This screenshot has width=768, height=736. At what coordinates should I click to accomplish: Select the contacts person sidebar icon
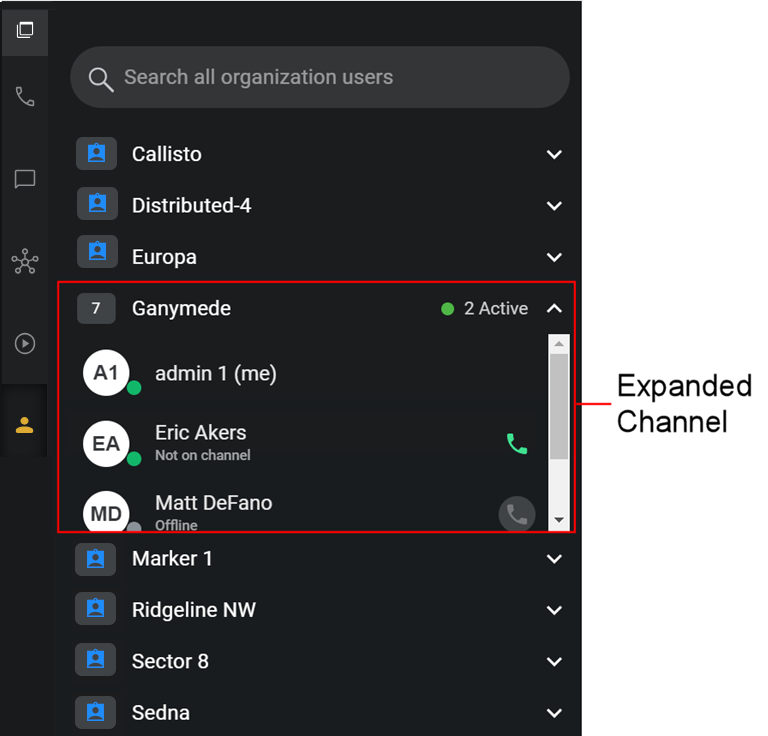pos(24,425)
